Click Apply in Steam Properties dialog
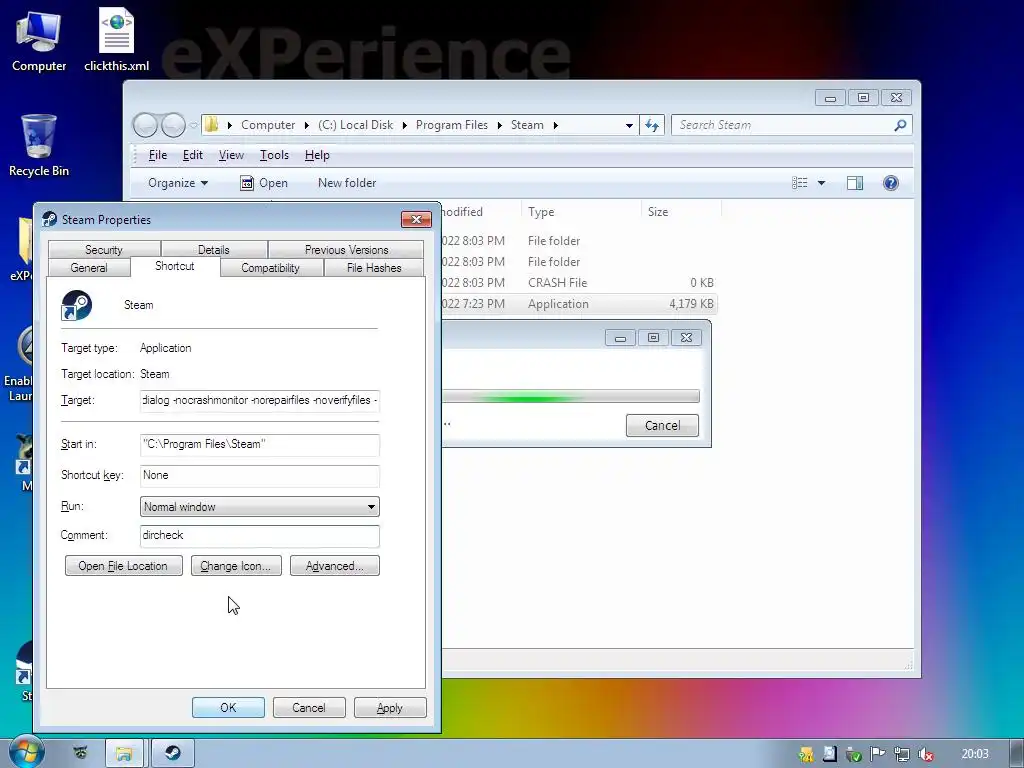Viewport: 1024px width, 768px height. 390,708
